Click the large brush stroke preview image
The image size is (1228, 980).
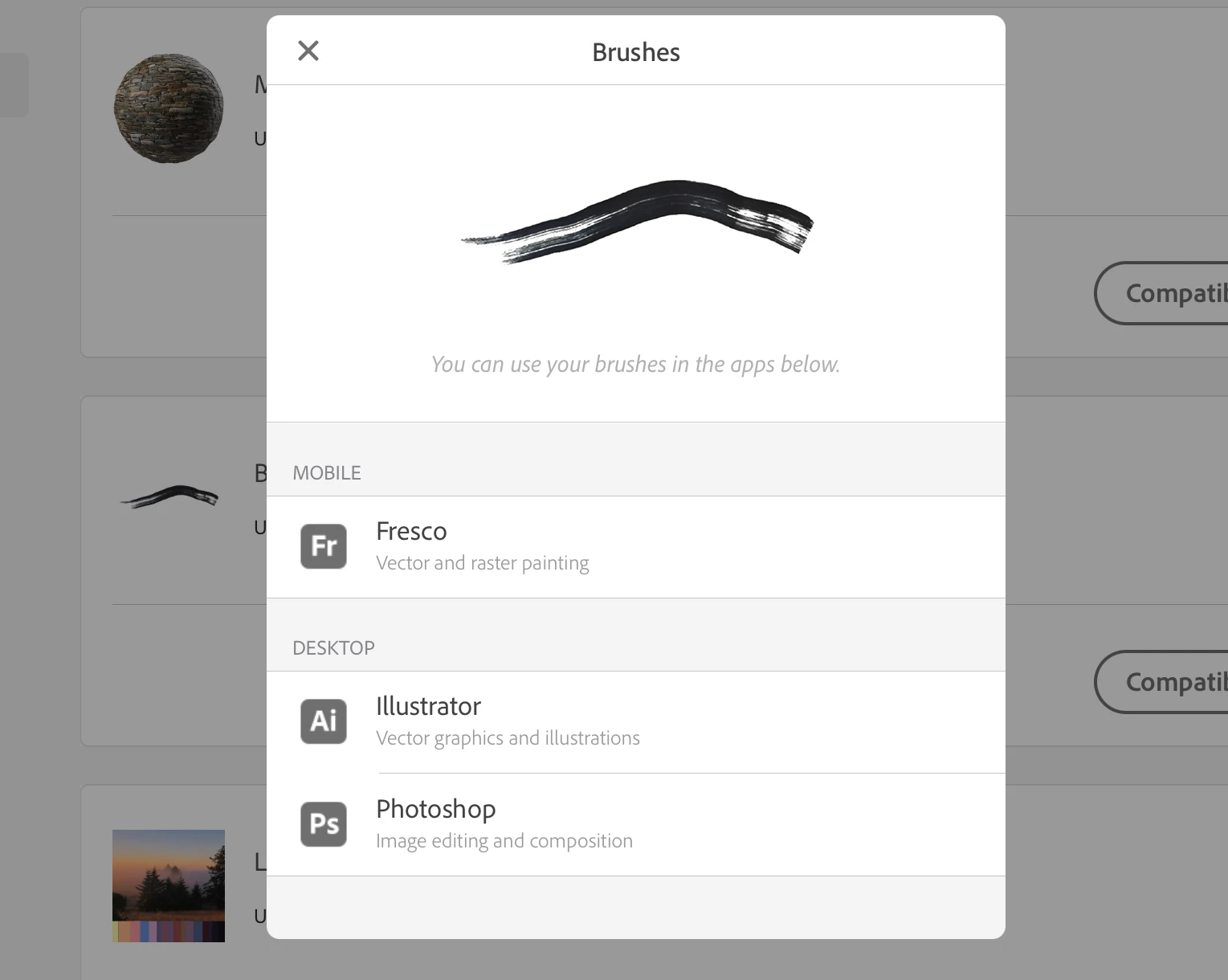coord(637,222)
